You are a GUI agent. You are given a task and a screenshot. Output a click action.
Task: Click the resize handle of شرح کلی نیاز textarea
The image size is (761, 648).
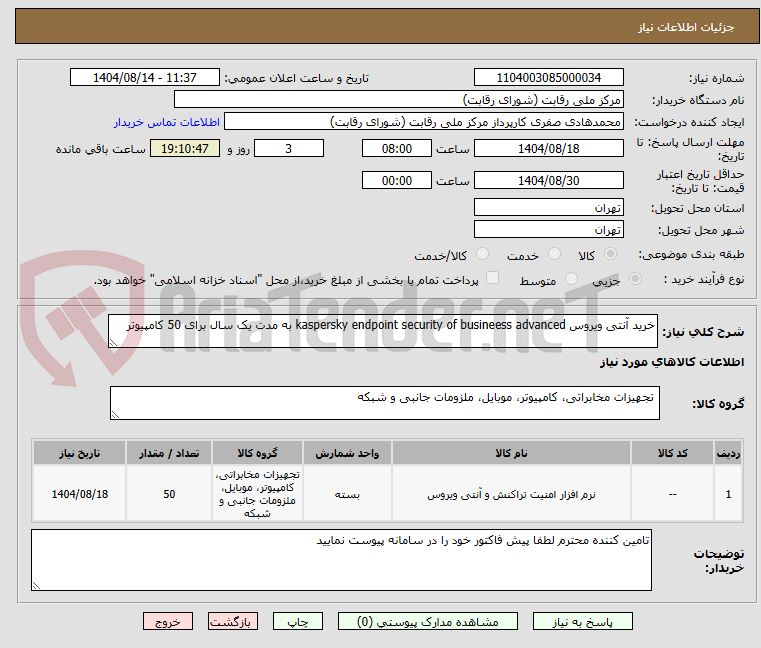113,343
